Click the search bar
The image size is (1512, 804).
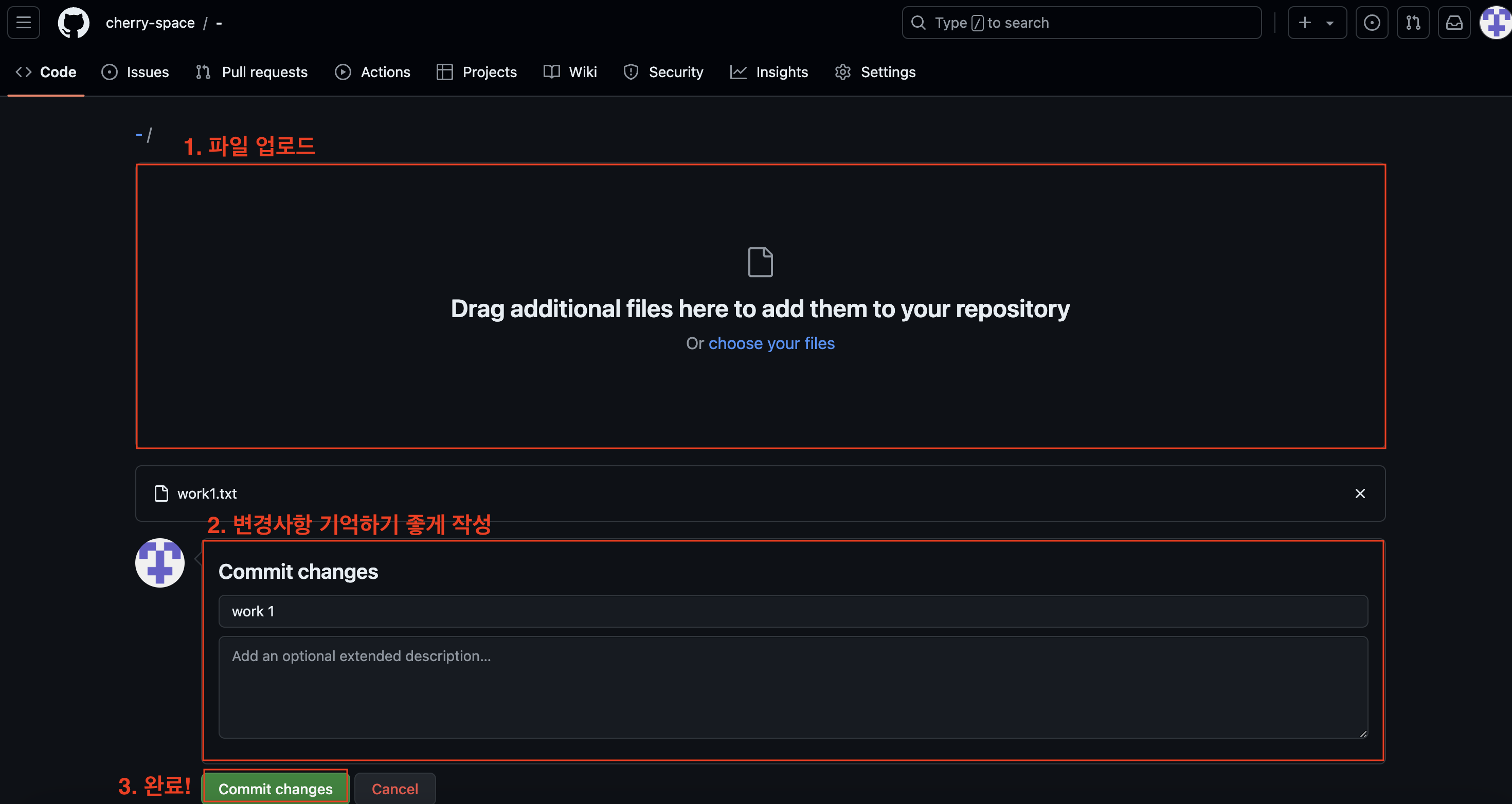[1081, 23]
